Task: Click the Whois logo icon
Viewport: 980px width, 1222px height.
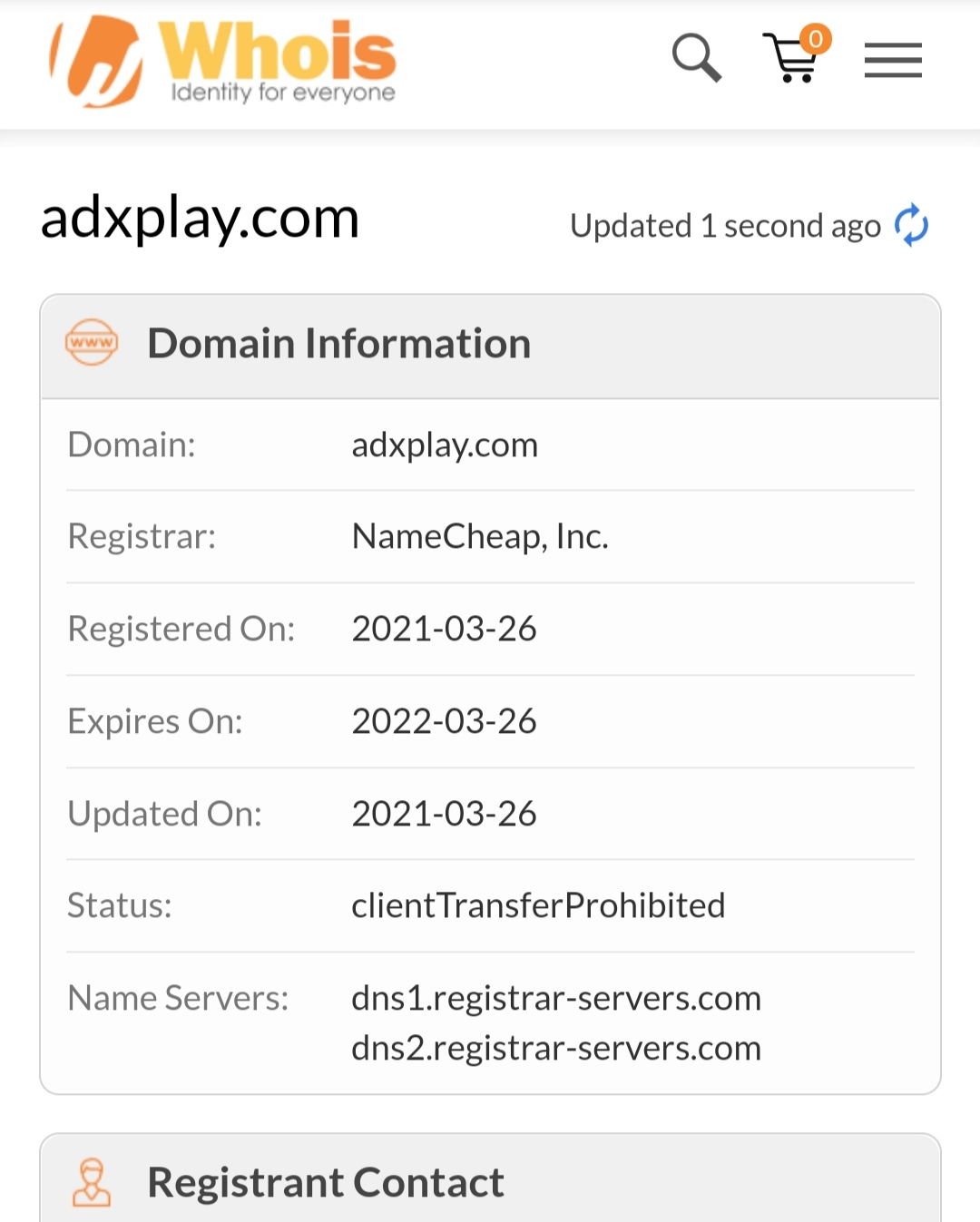Action: (96, 62)
